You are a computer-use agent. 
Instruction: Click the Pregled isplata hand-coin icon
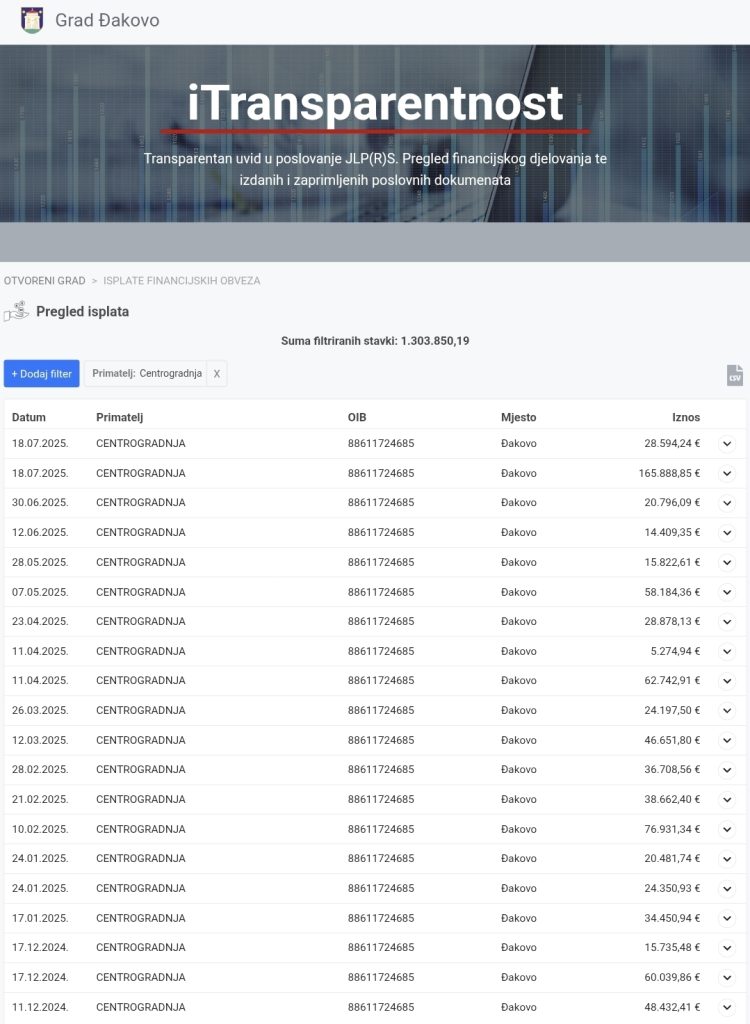[16, 312]
